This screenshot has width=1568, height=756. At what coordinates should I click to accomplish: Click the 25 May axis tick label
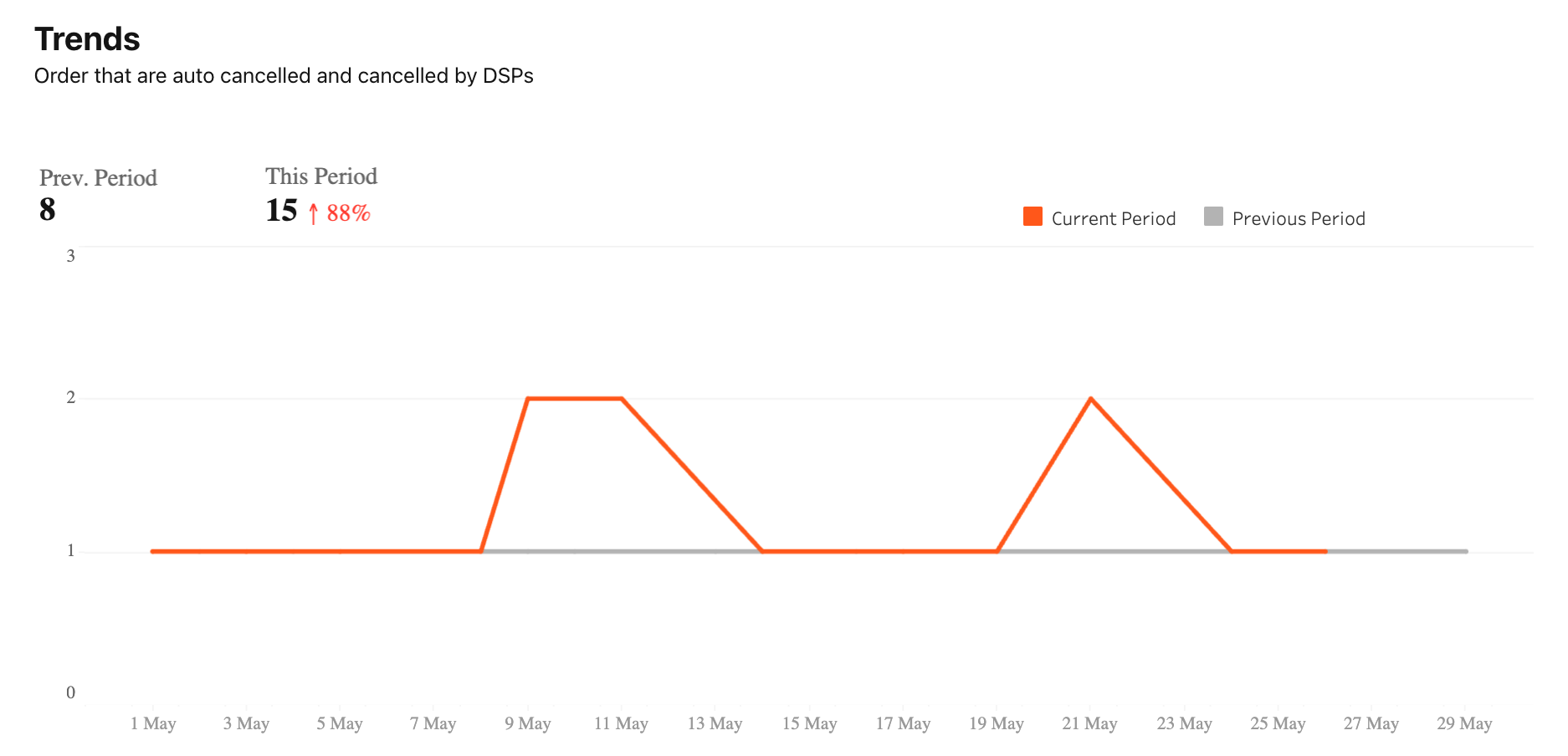(1278, 723)
